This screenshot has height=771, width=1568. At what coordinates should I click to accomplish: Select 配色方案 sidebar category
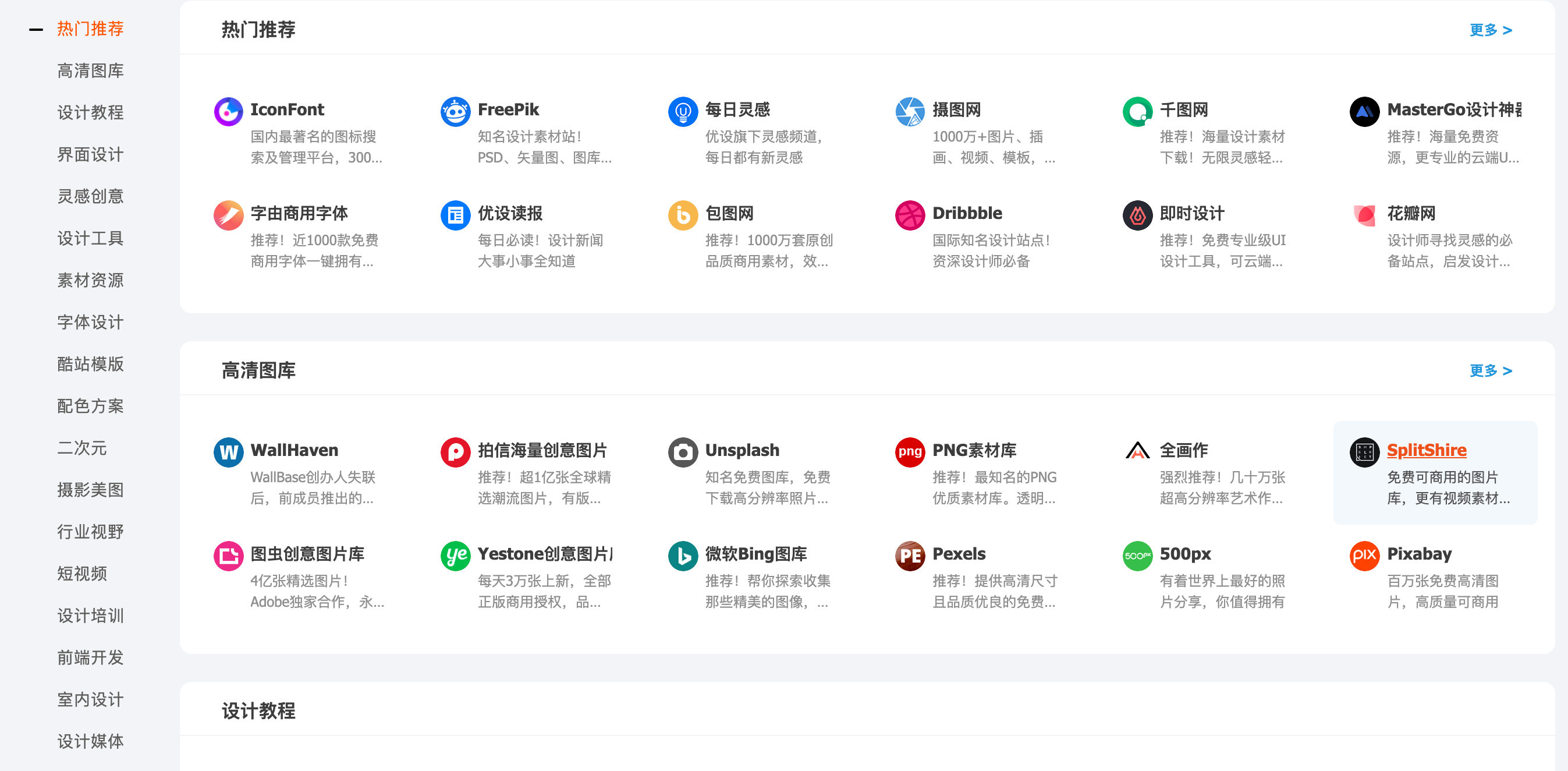click(x=90, y=406)
